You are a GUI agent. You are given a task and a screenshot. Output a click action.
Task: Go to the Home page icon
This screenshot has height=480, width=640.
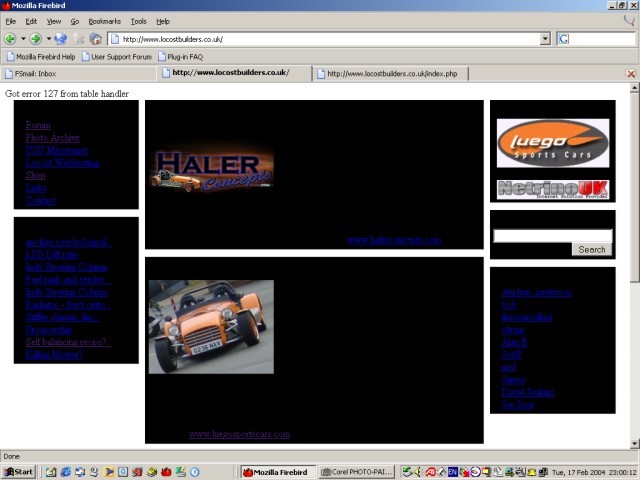(95, 39)
